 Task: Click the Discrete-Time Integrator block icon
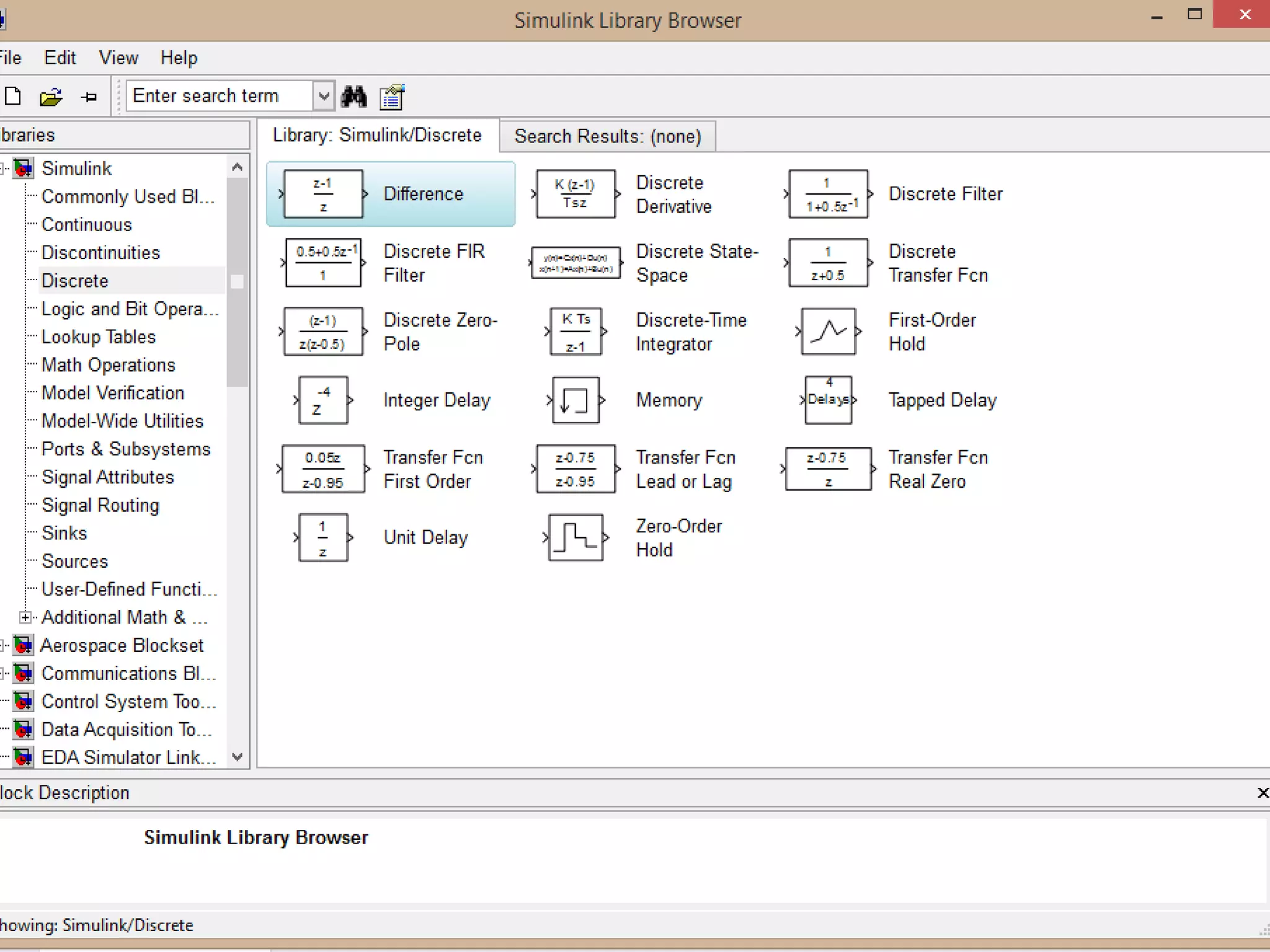[x=575, y=332]
